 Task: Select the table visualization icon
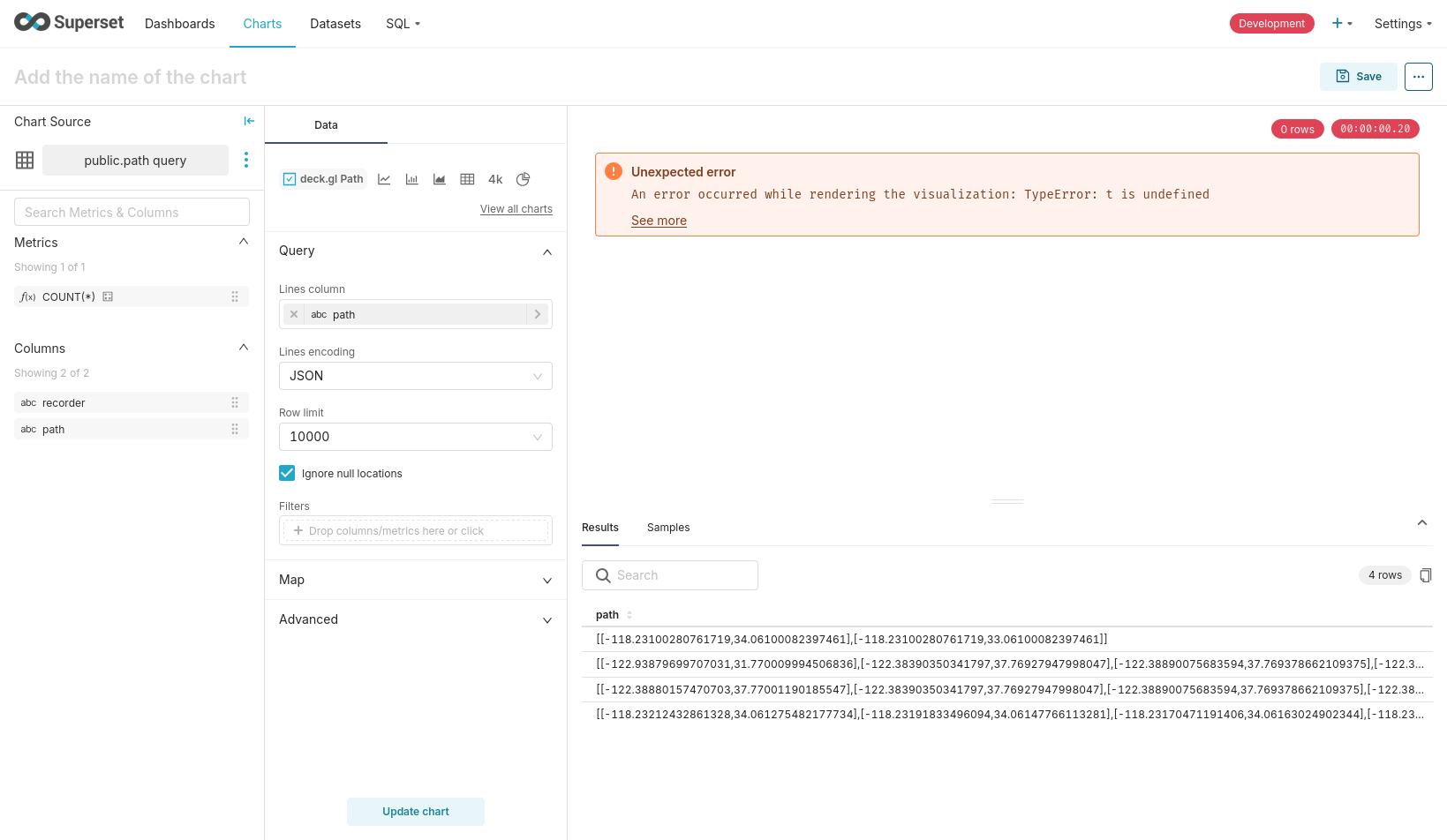(x=467, y=179)
